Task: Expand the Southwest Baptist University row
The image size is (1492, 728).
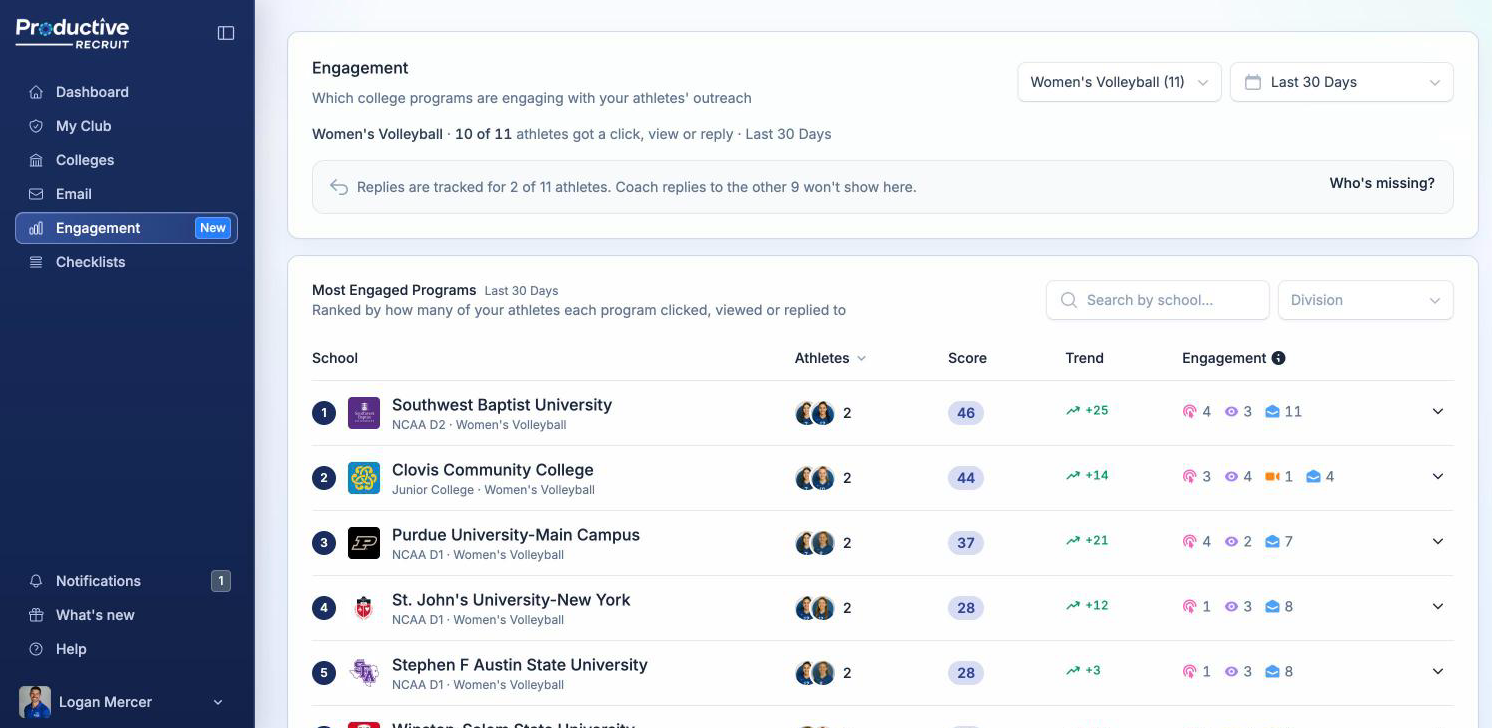Action: pyautogui.click(x=1438, y=411)
